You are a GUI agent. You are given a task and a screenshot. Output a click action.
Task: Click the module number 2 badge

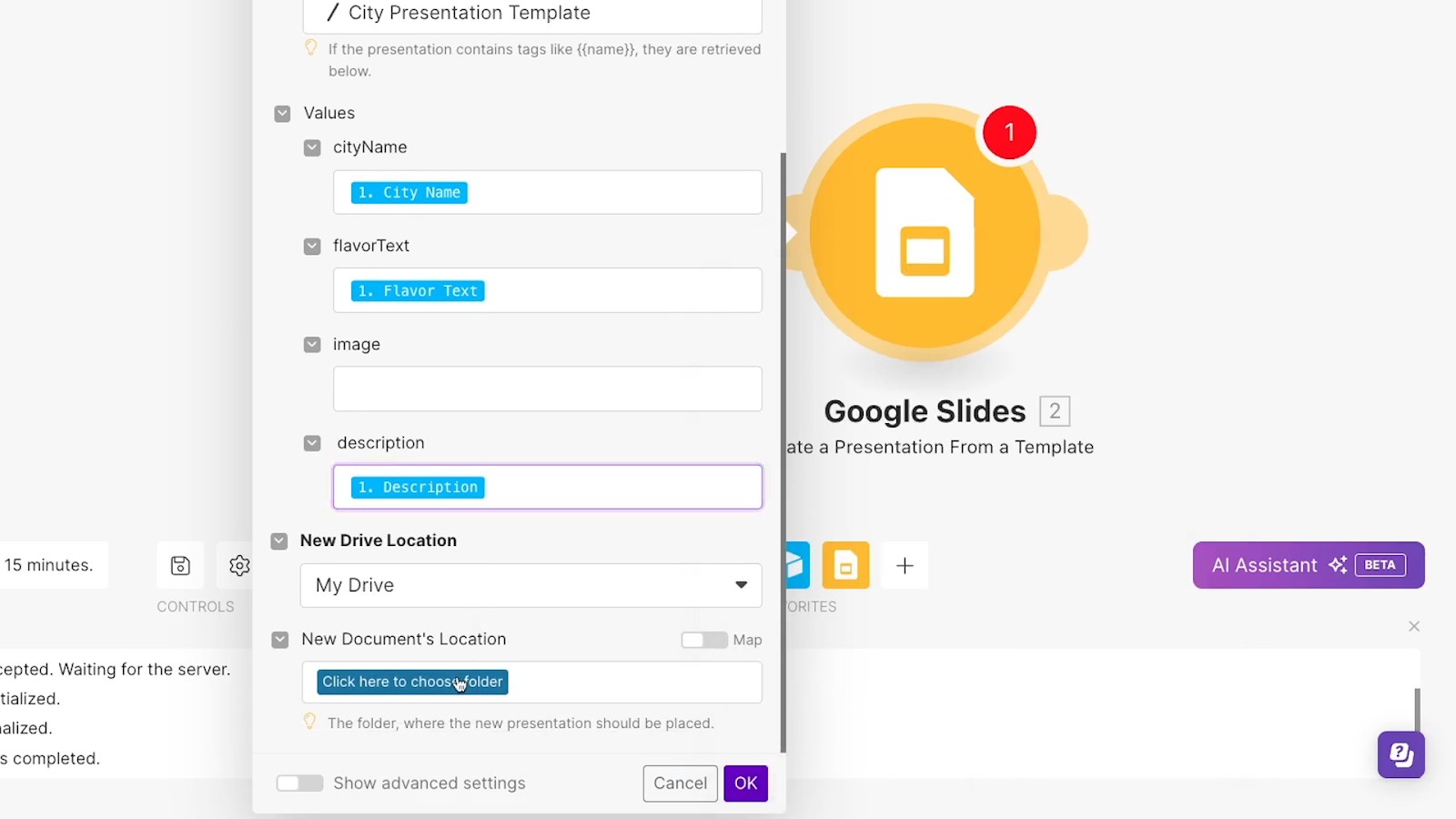coord(1055,411)
